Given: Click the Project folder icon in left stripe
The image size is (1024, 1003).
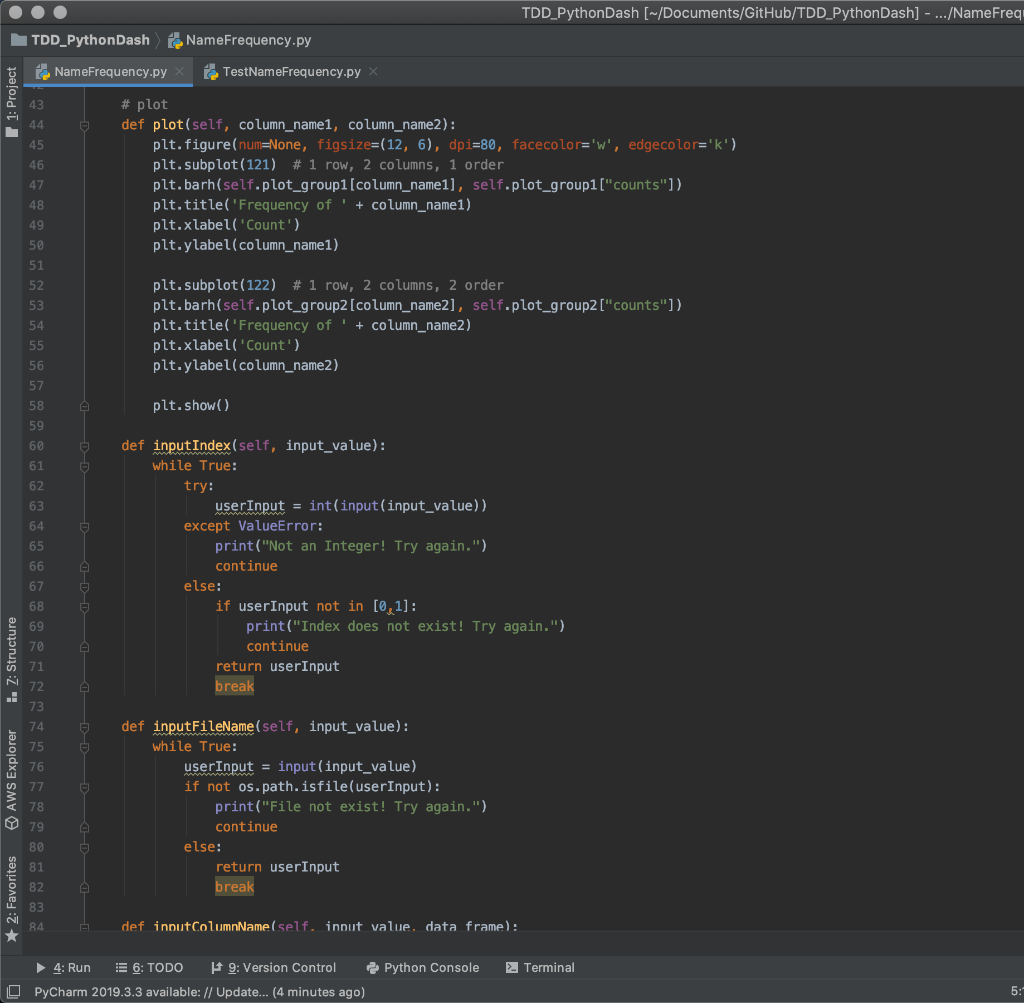Looking at the screenshot, I should (12, 132).
